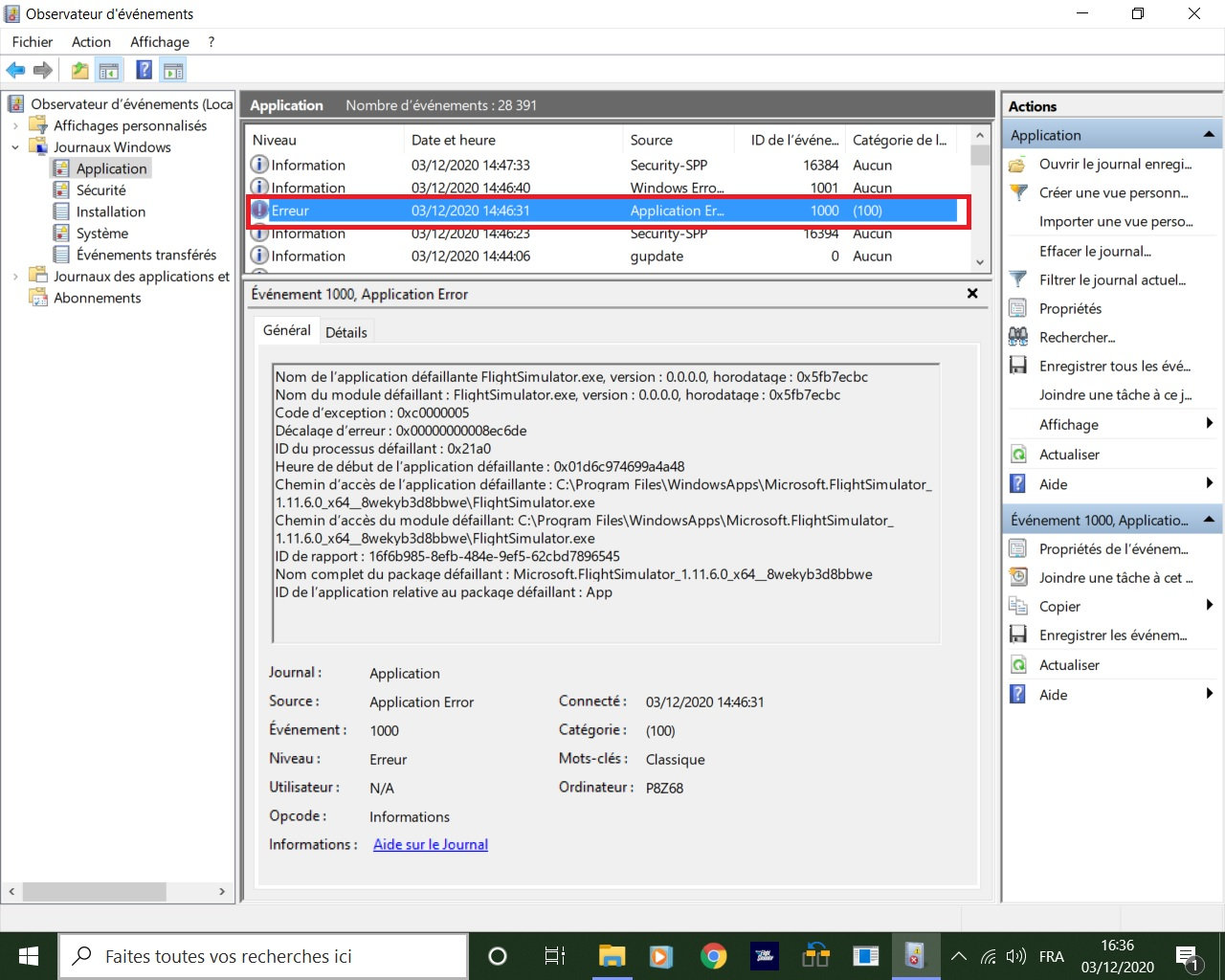Open the 'Fichier' menu
Screen dimensions: 1225x980
[33, 42]
